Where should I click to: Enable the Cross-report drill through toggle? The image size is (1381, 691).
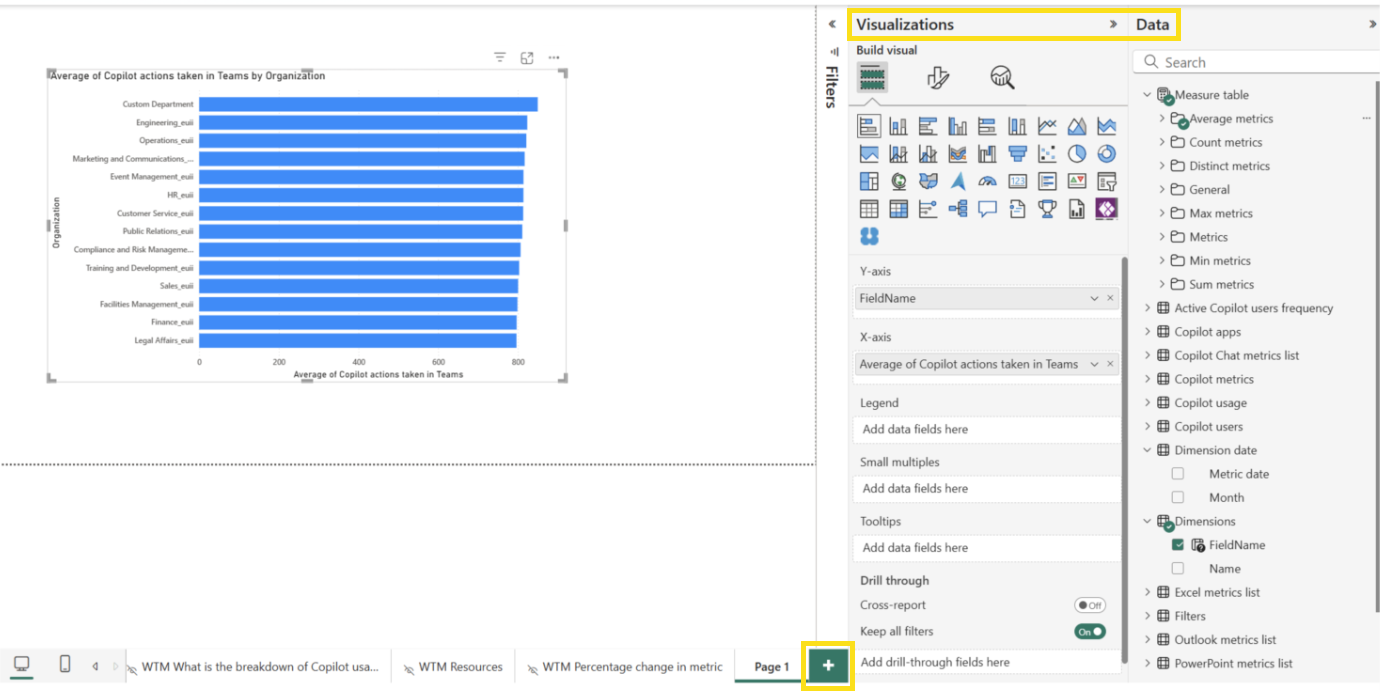coord(1089,604)
